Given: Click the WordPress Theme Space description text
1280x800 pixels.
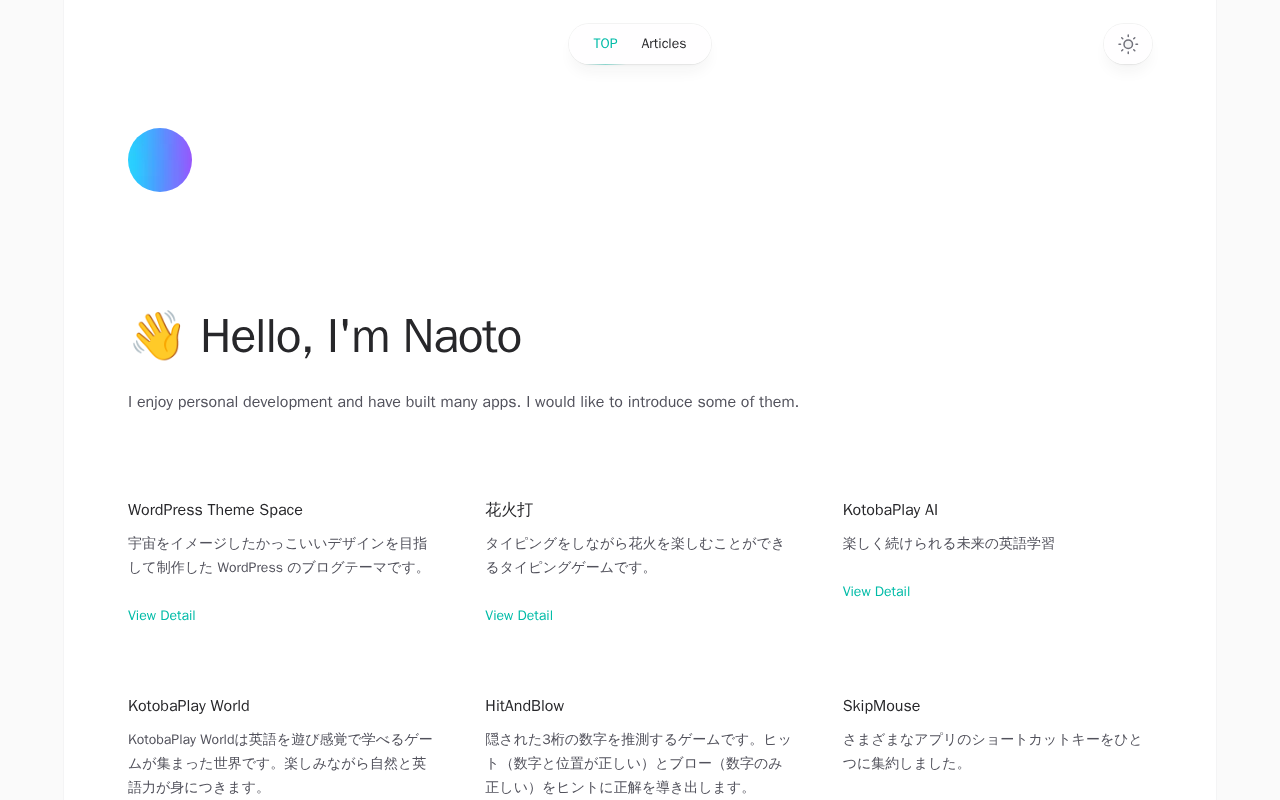Looking at the screenshot, I should point(278,555).
